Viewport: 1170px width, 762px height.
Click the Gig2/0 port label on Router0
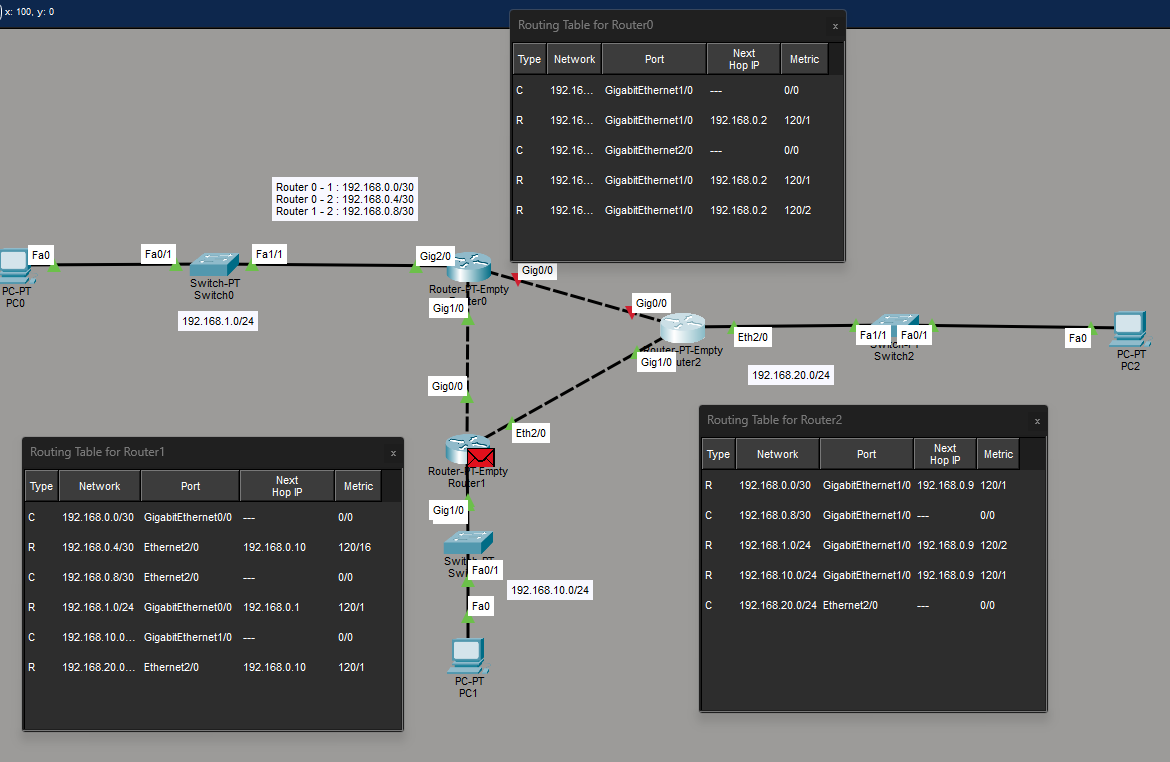point(435,256)
